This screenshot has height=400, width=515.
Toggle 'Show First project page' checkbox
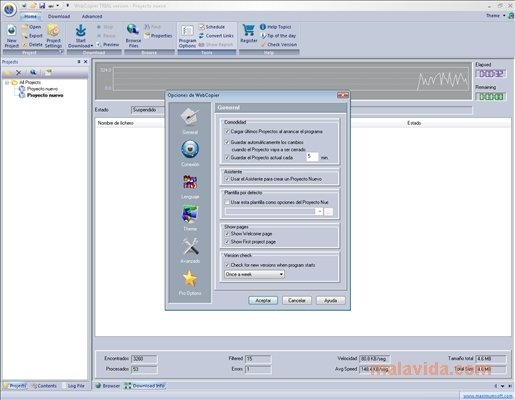227,242
